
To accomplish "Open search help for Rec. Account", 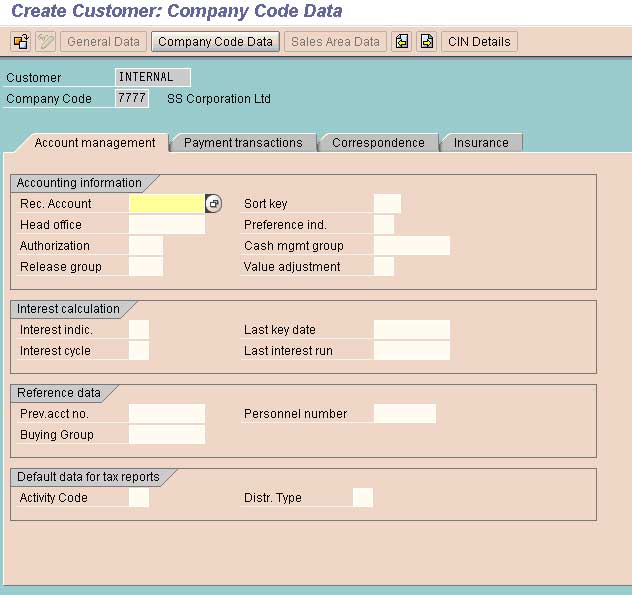I will 214,204.
